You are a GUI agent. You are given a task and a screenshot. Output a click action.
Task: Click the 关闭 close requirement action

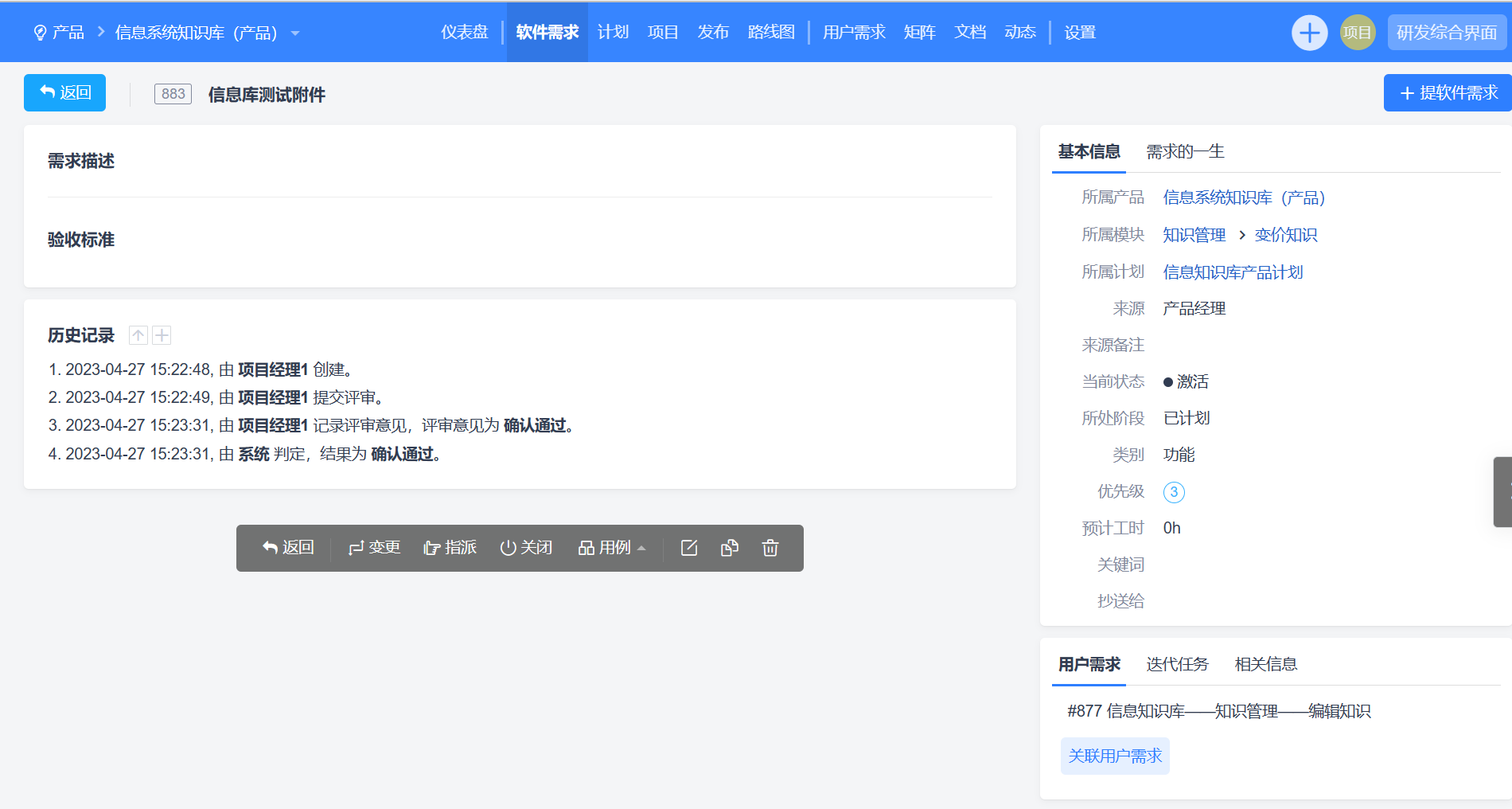[x=526, y=548]
